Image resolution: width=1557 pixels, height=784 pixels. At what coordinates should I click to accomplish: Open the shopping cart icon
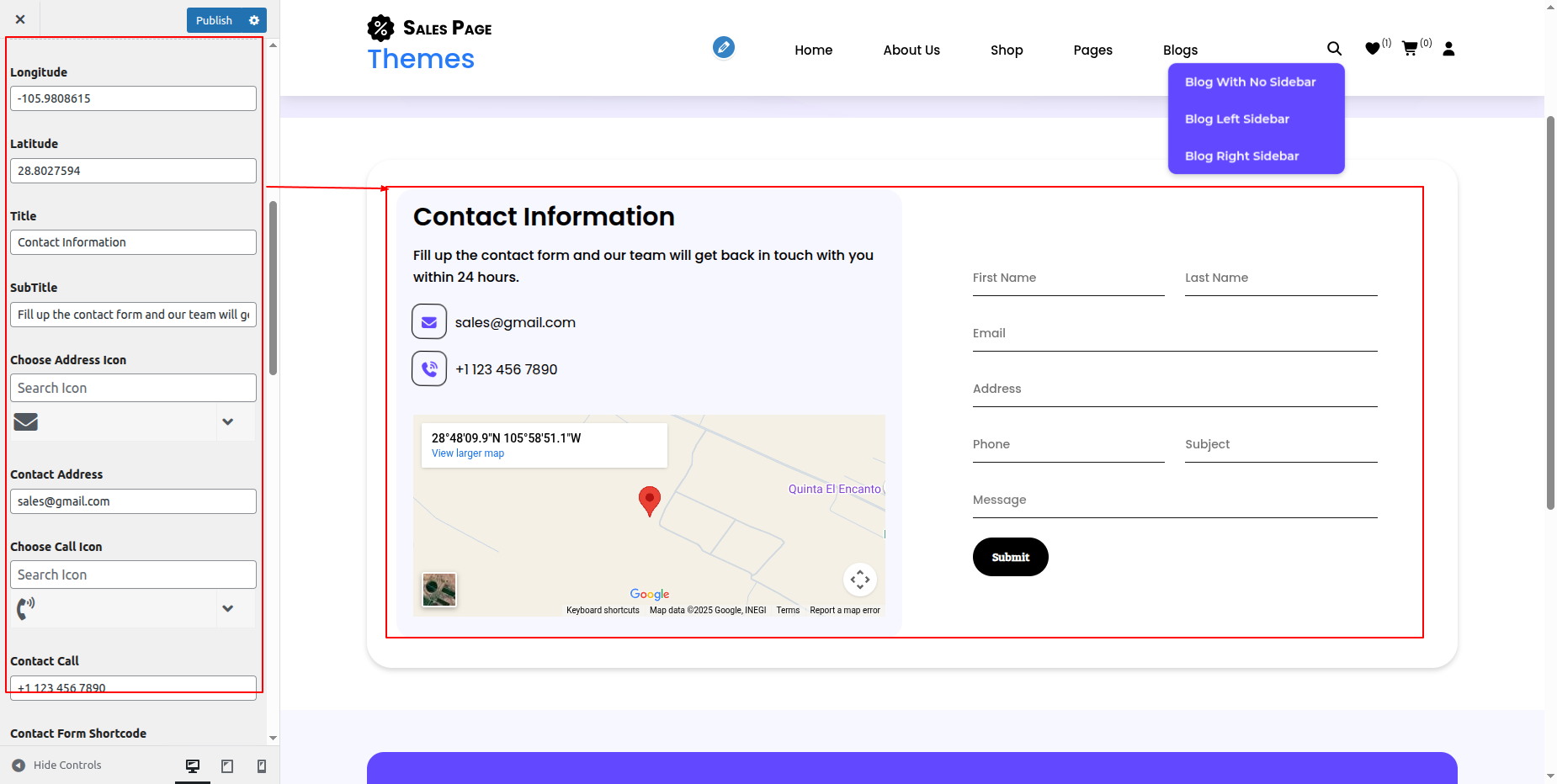(x=1410, y=49)
